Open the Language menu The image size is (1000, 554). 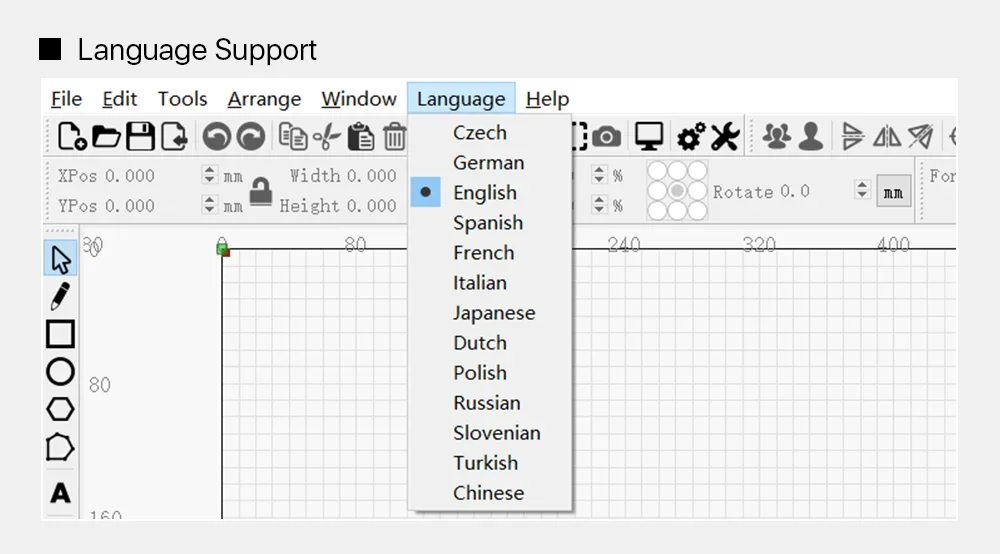pyautogui.click(x=460, y=99)
